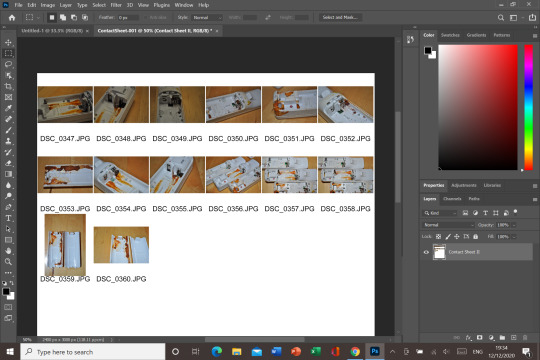Select the Dodge tool
This screenshot has height=360, width=540.
(x=8, y=196)
